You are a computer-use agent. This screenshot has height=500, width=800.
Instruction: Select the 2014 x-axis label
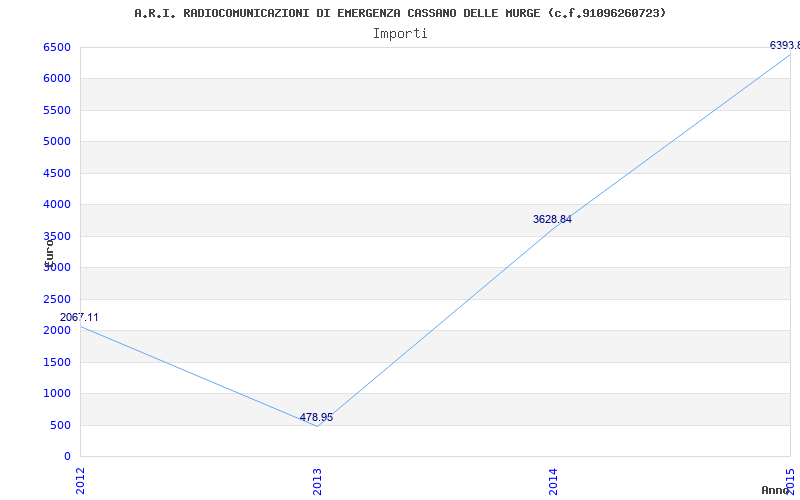click(553, 481)
